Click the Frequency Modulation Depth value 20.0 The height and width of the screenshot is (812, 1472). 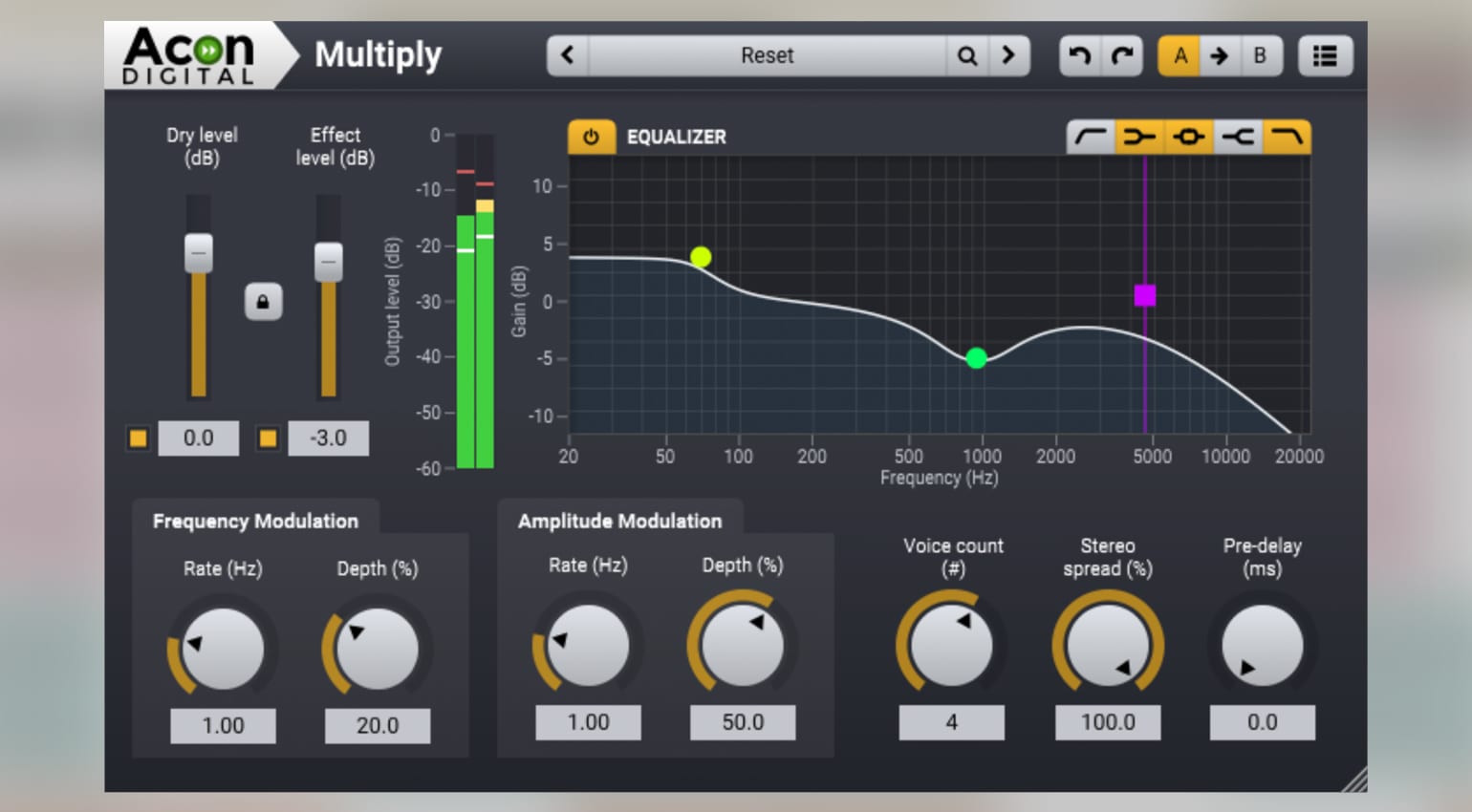pos(378,726)
